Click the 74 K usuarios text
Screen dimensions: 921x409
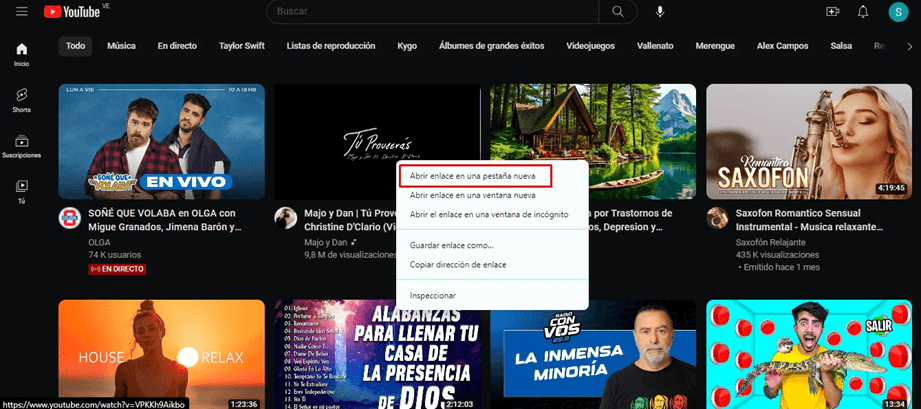(x=115, y=255)
